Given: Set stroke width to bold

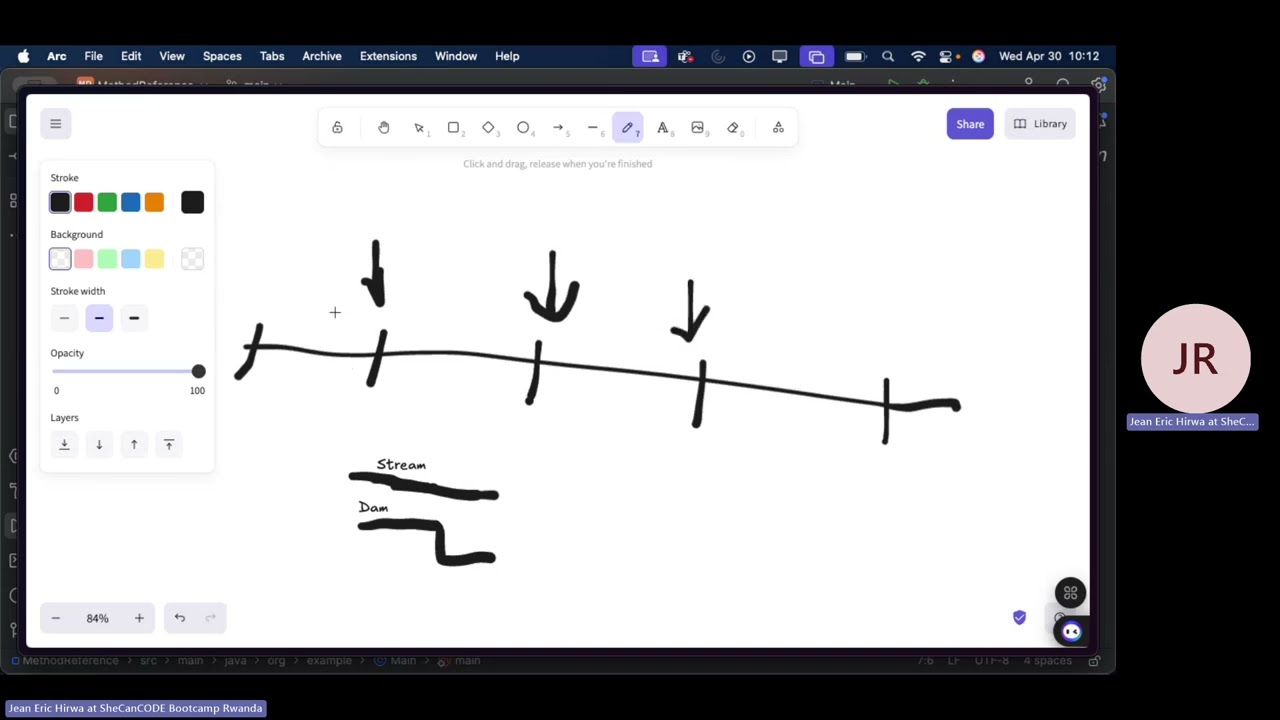Looking at the screenshot, I should click(x=99, y=318).
